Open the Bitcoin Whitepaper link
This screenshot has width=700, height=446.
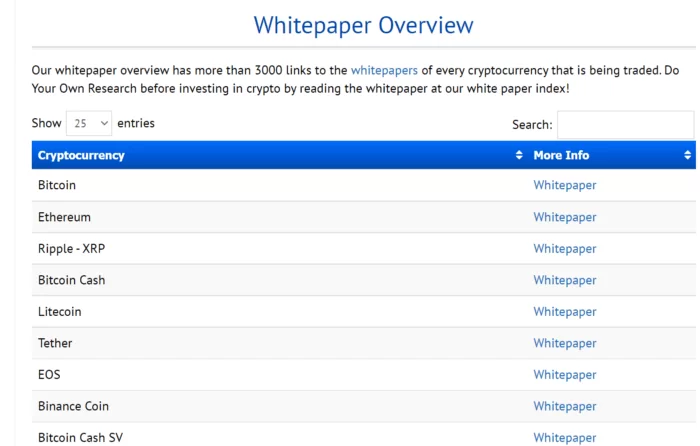(564, 185)
